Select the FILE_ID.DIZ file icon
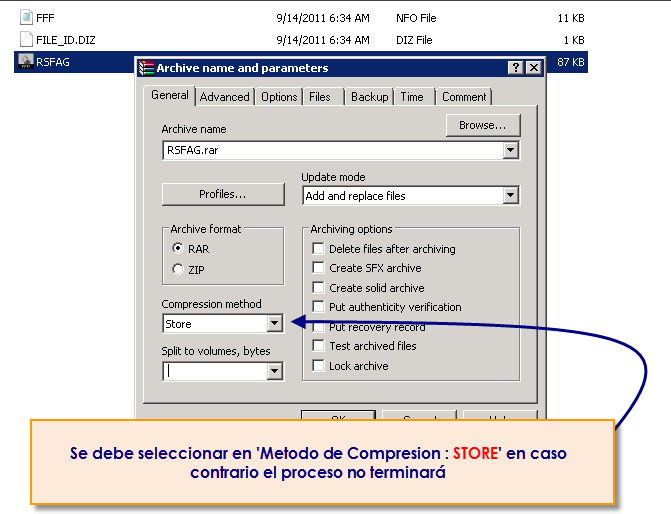671x514 pixels. (27, 40)
